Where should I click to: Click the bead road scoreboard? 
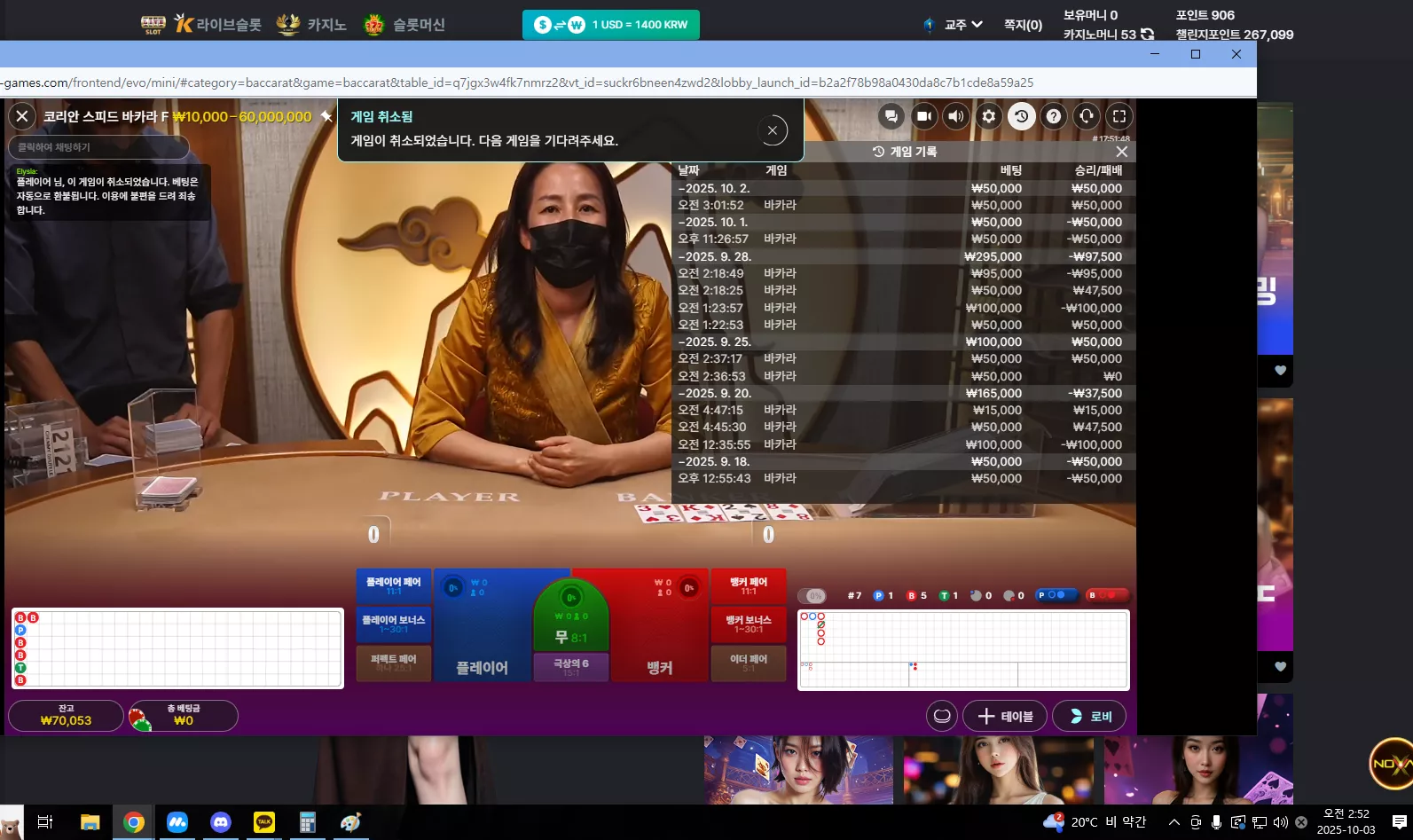(x=177, y=648)
